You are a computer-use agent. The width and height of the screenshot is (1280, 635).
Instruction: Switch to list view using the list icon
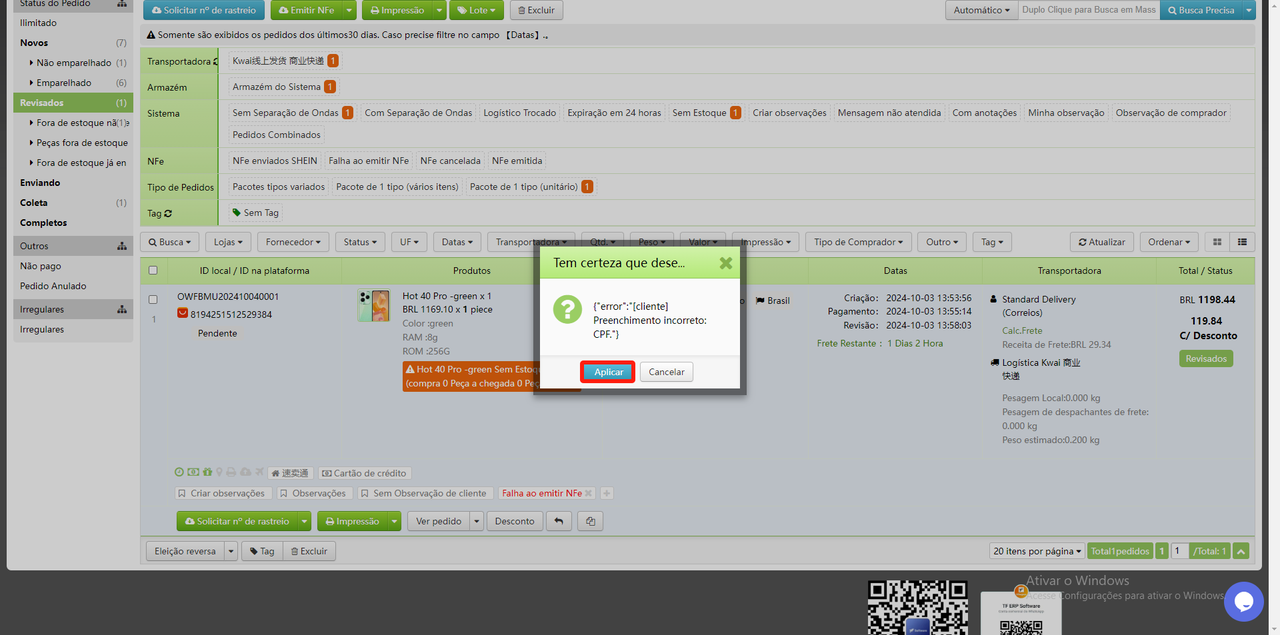tap(1243, 241)
